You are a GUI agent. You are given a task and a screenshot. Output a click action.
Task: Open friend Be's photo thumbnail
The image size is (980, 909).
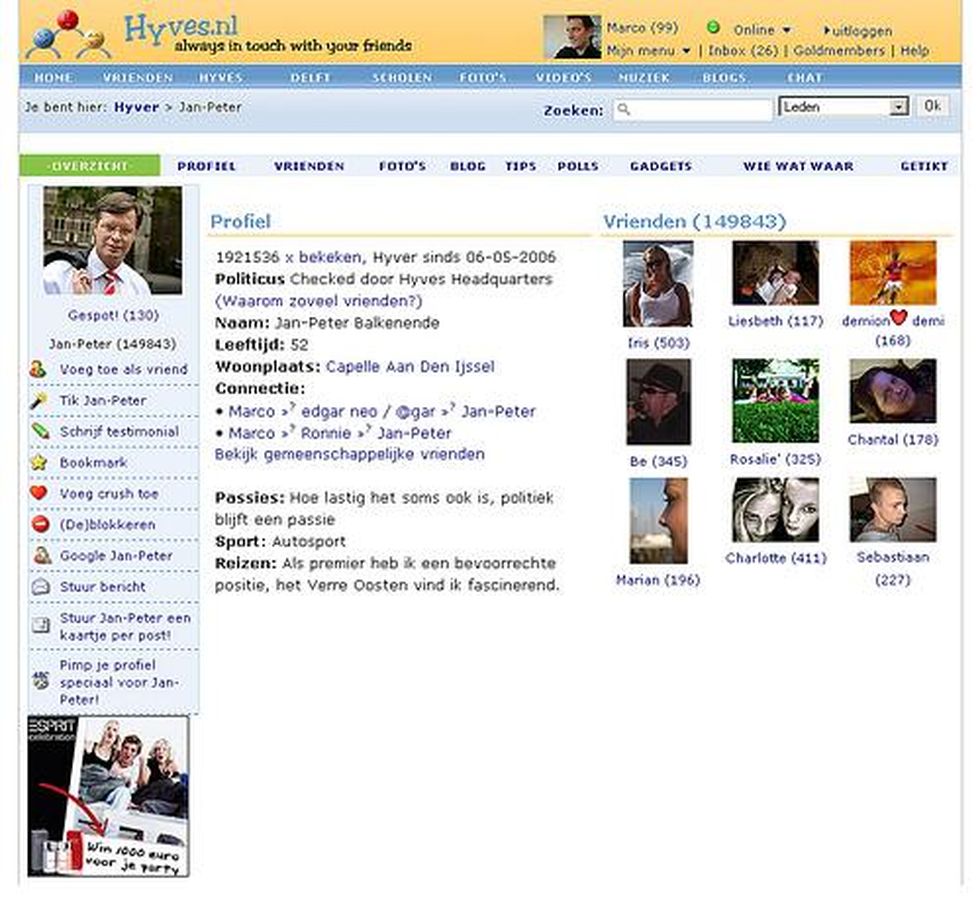pyautogui.click(x=658, y=402)
